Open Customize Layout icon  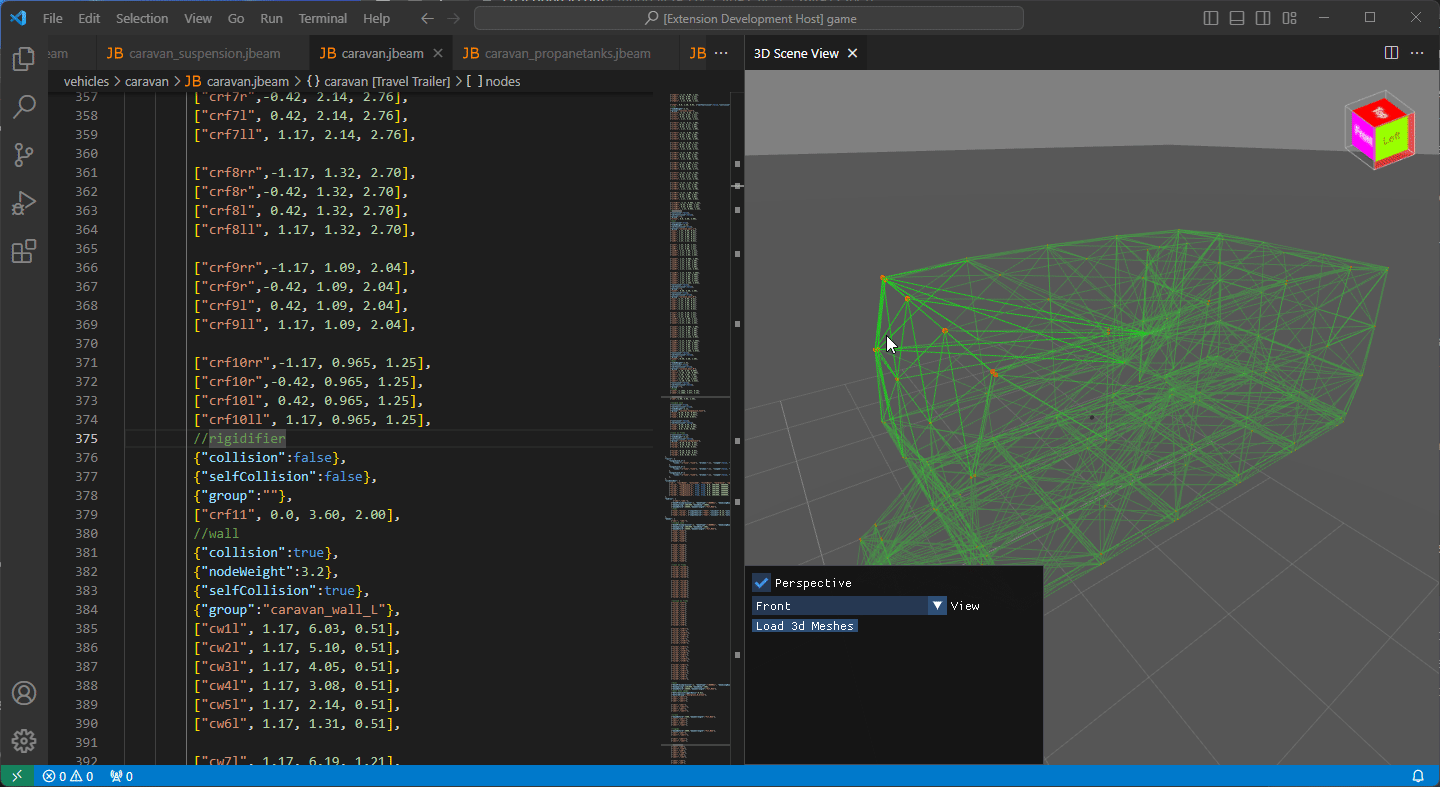tap(1289, 18)
